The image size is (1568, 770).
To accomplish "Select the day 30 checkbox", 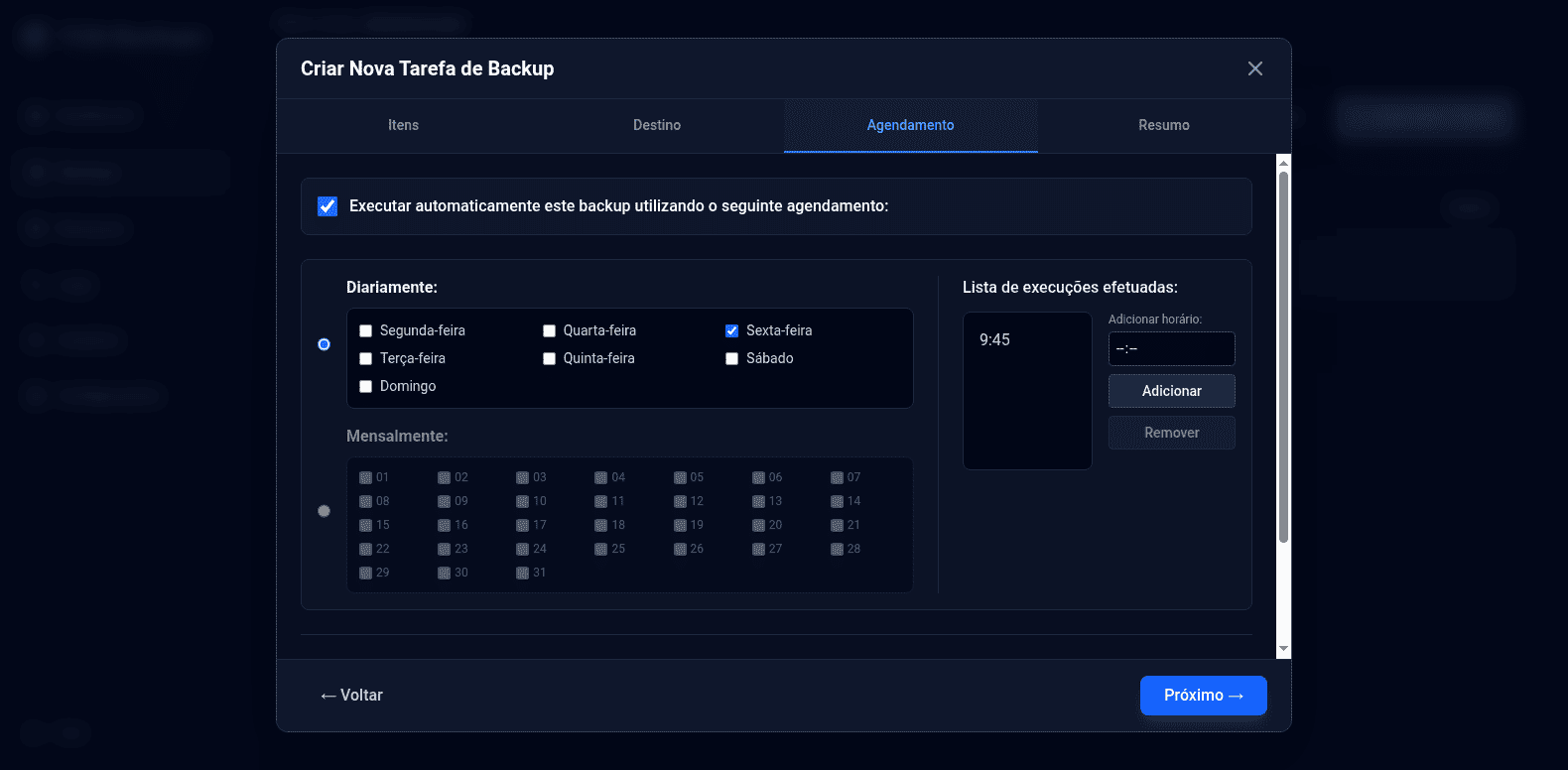I will tap(444, 574).
